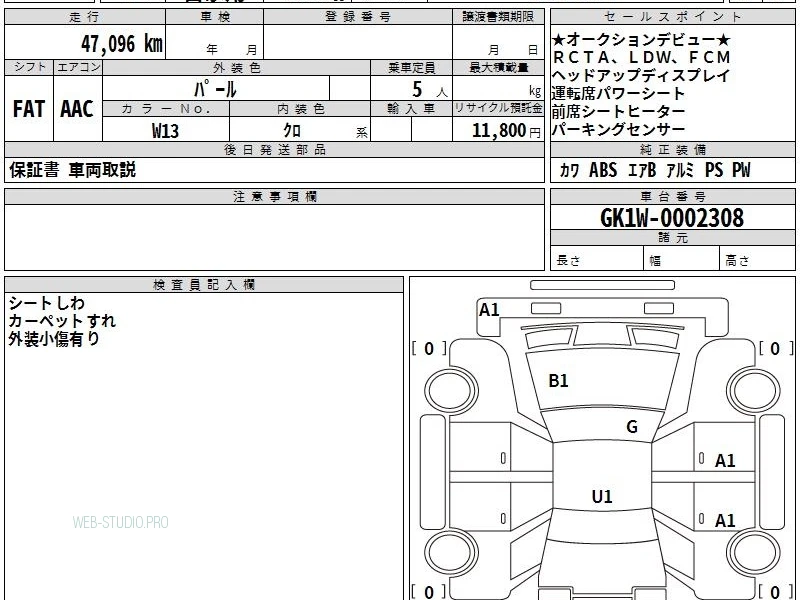Click the upper-right wheel in the car diagram
The height and width of the screenshot is (600, 800).
[754, 391]
